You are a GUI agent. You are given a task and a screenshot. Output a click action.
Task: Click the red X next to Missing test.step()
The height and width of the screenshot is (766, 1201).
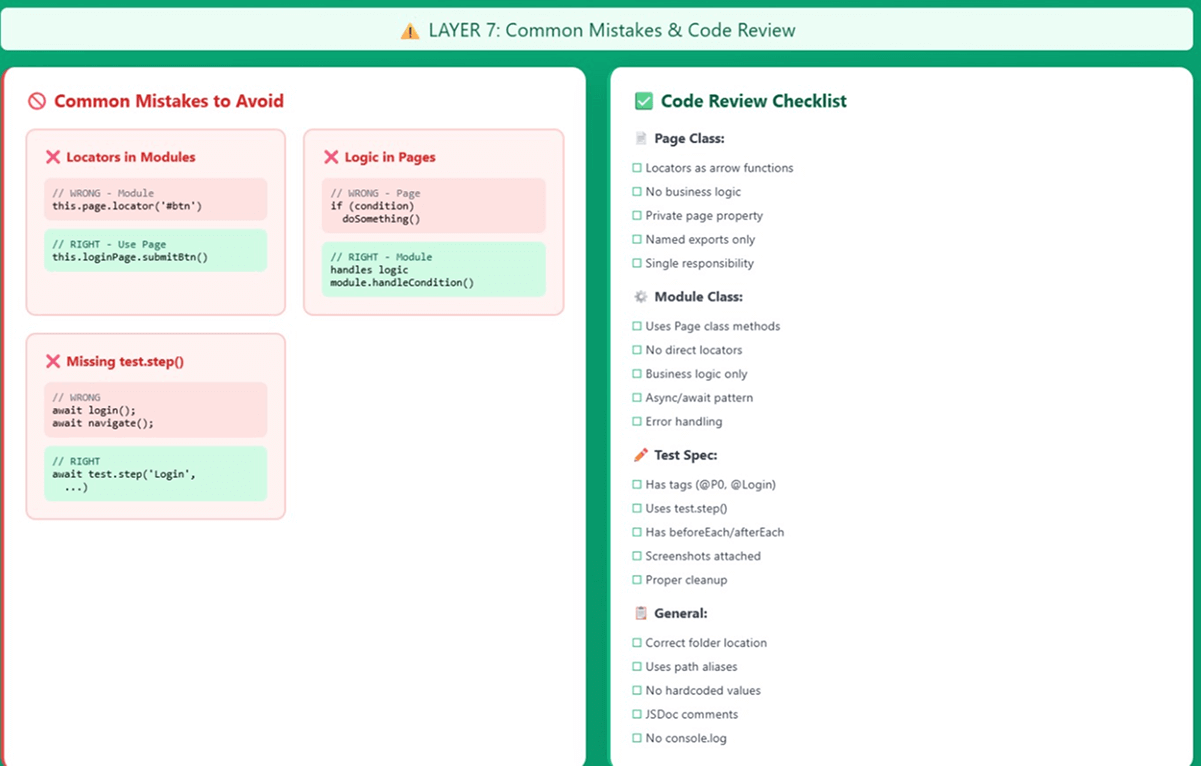point(53,362)
